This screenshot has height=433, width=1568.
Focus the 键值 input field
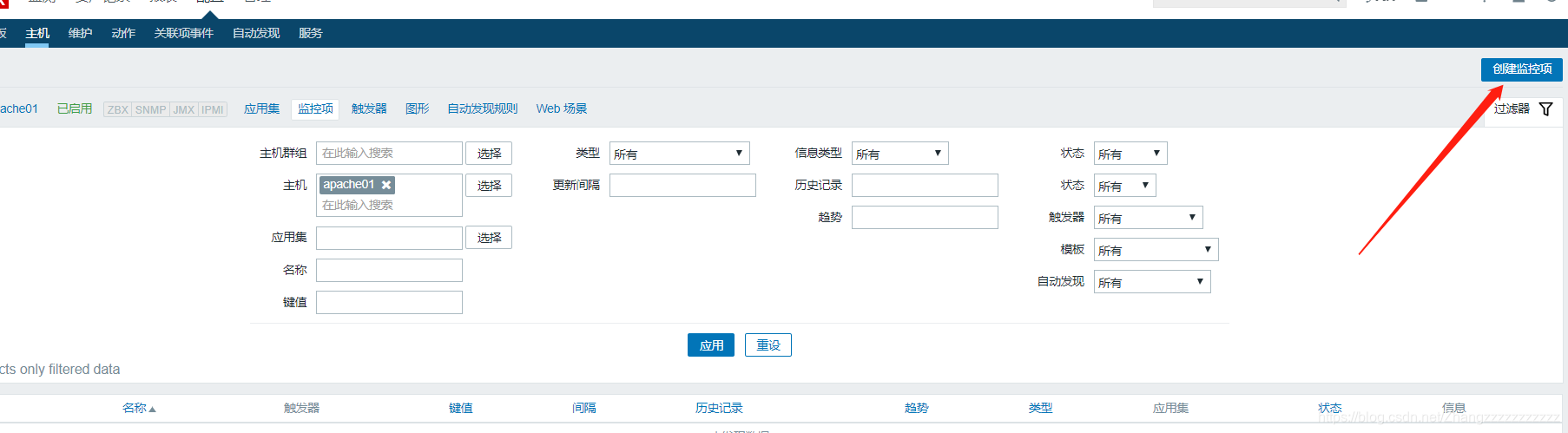point(389,302)
